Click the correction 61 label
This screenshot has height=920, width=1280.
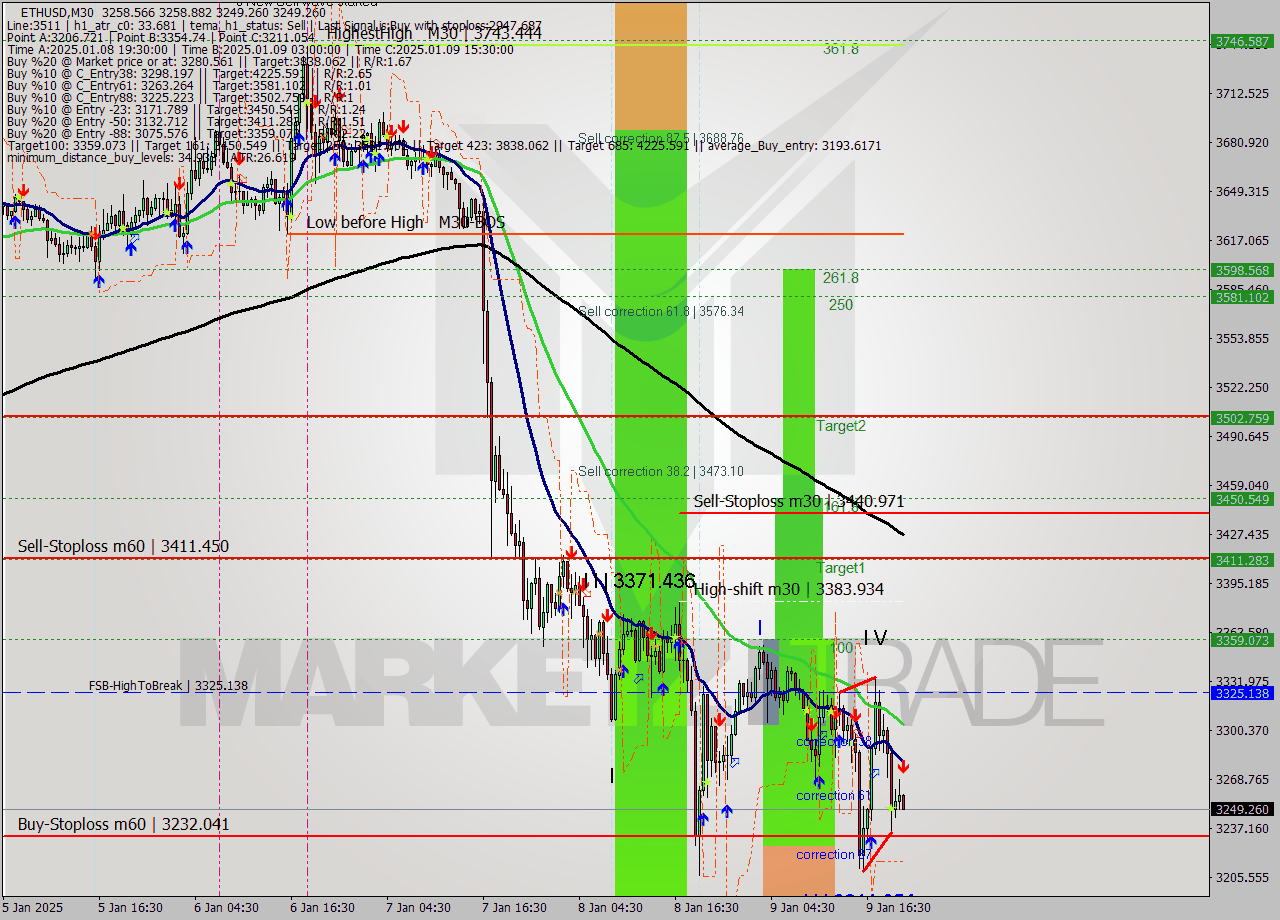tap(833, 795)
